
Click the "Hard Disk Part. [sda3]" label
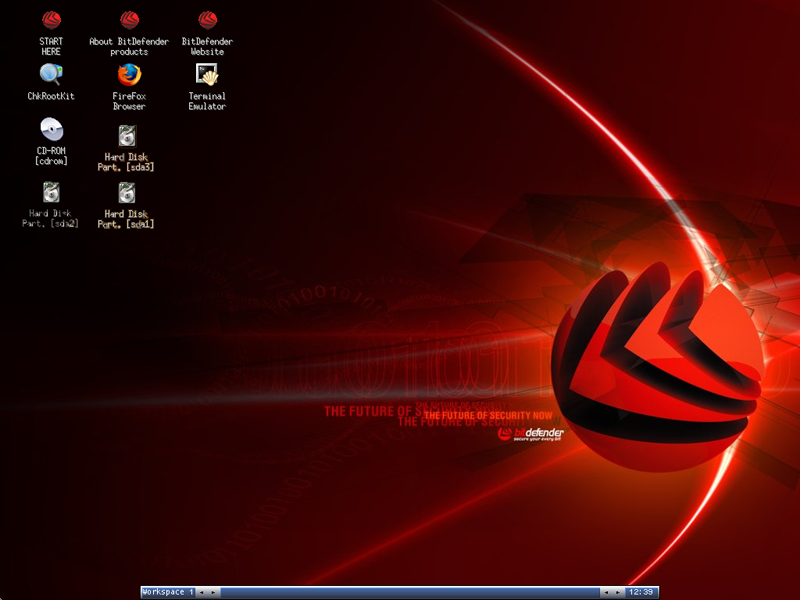[126, 162]
